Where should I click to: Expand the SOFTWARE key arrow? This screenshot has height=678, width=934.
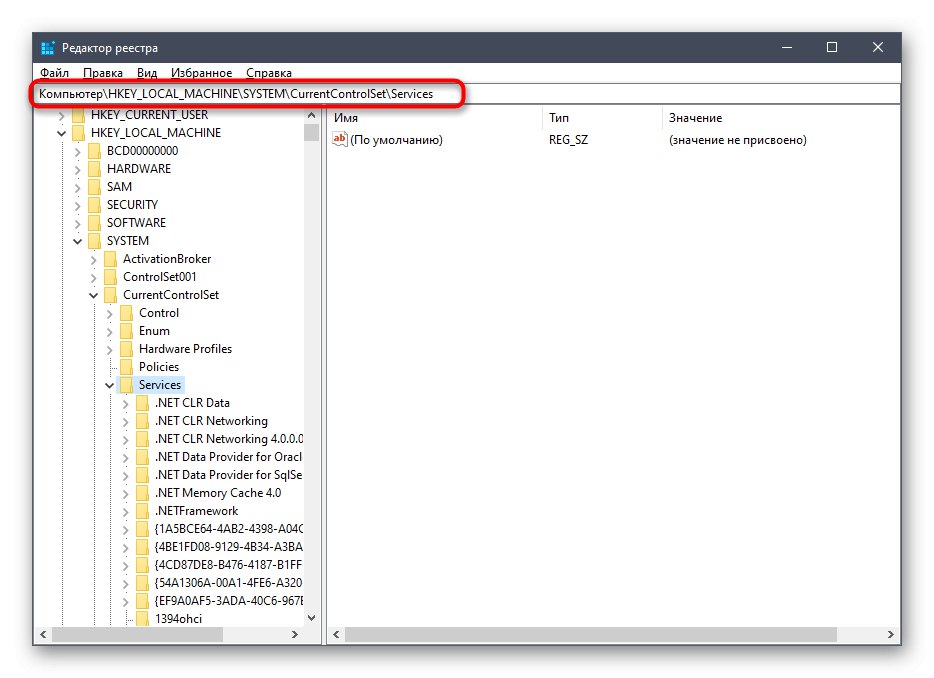point(77,224)
